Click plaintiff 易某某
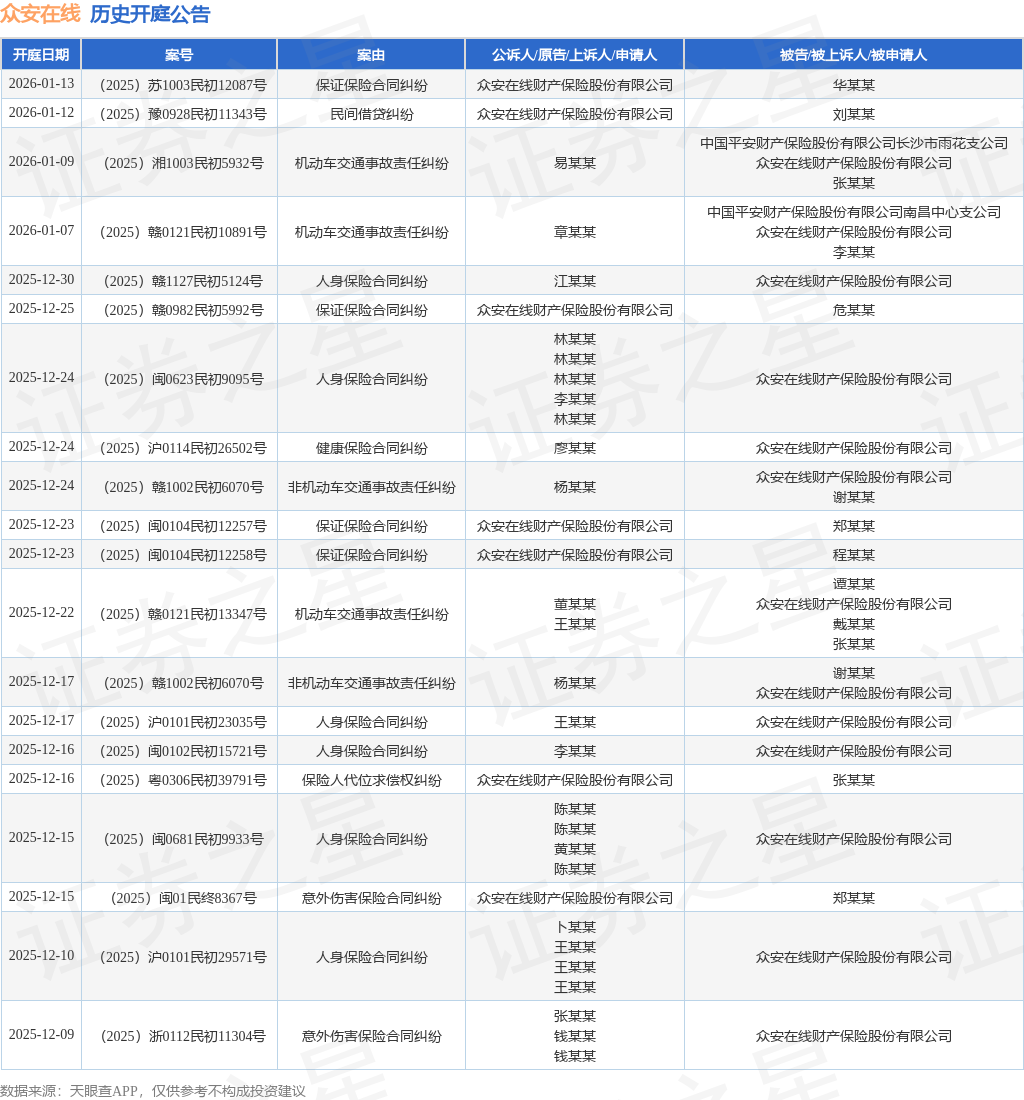 [574, 163]
